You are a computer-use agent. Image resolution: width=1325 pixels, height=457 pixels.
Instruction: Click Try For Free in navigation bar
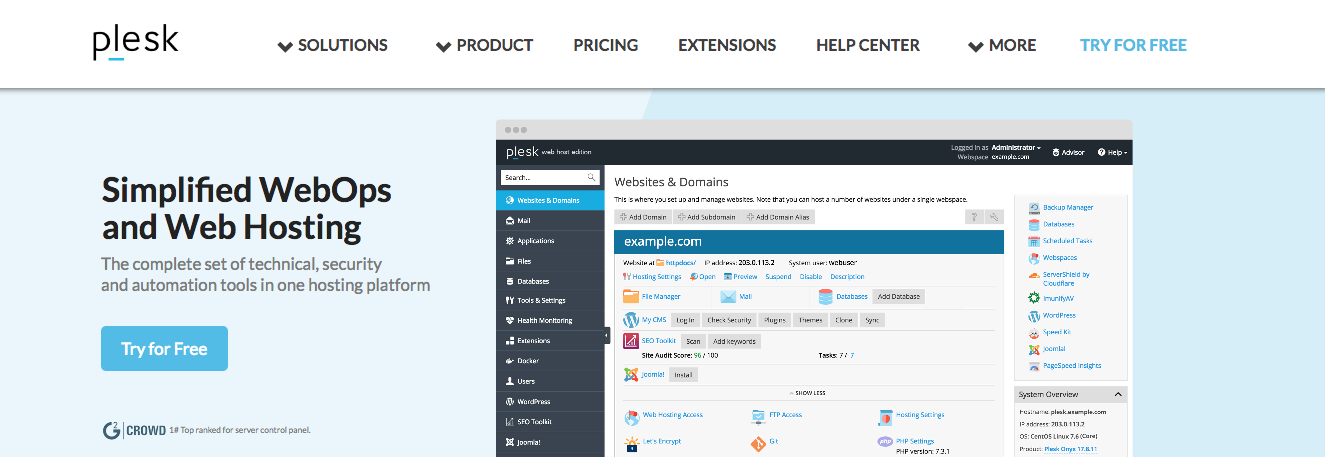tap(1133, 45)
